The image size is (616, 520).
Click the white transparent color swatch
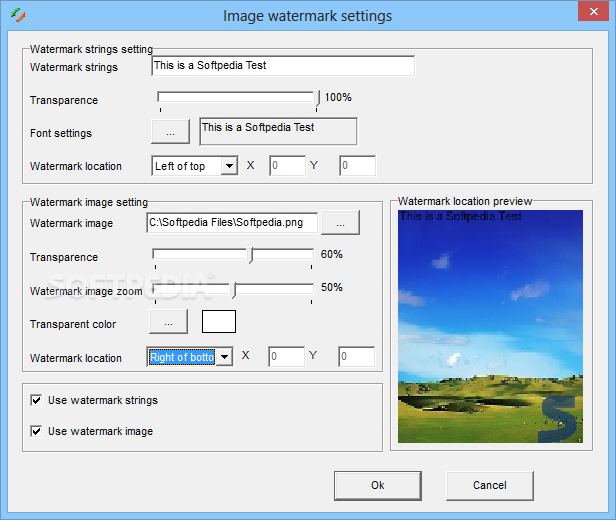219,322
